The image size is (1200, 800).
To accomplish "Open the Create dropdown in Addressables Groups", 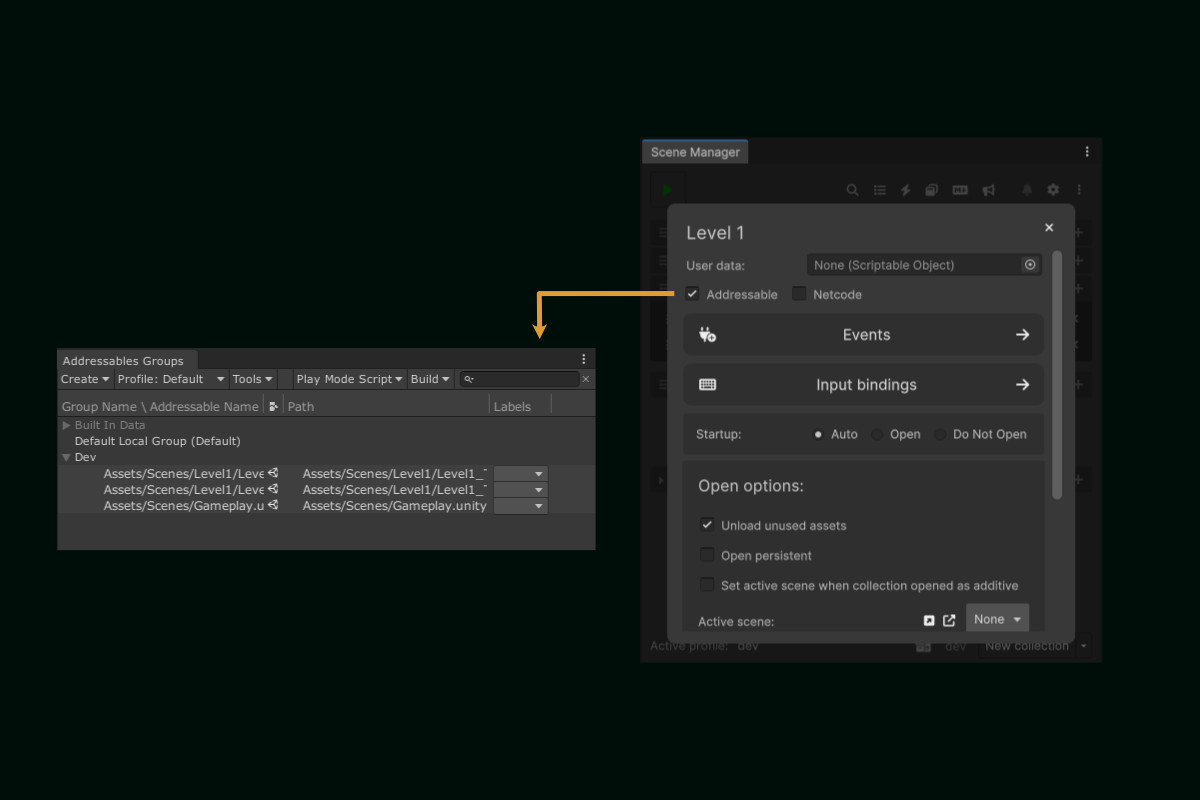I will click(x=85, y=379).
